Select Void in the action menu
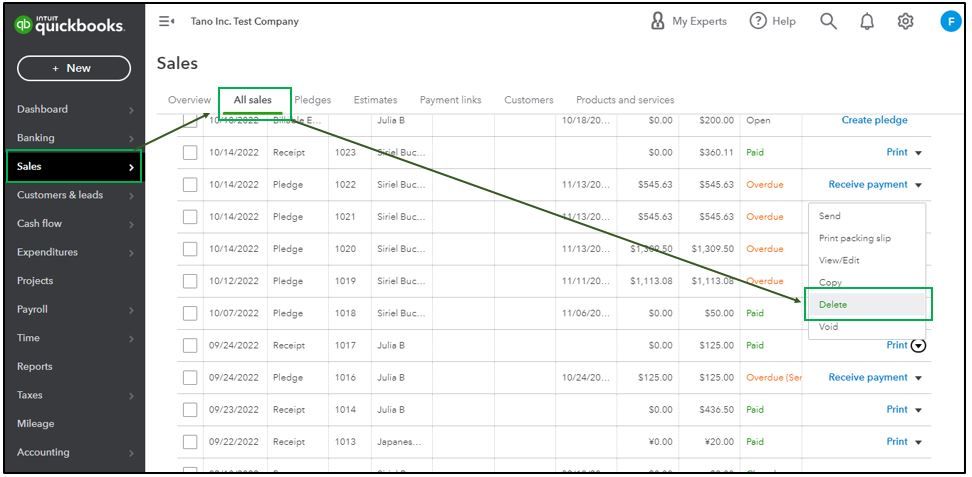972x477 pixels. 828,327
